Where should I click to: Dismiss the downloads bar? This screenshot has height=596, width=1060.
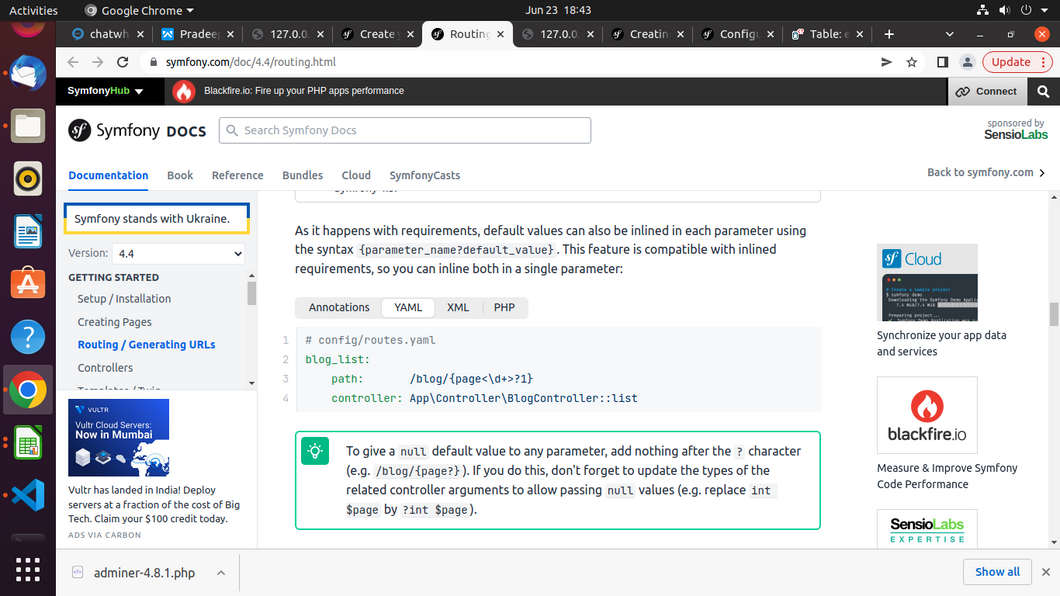click(1046, 572)
